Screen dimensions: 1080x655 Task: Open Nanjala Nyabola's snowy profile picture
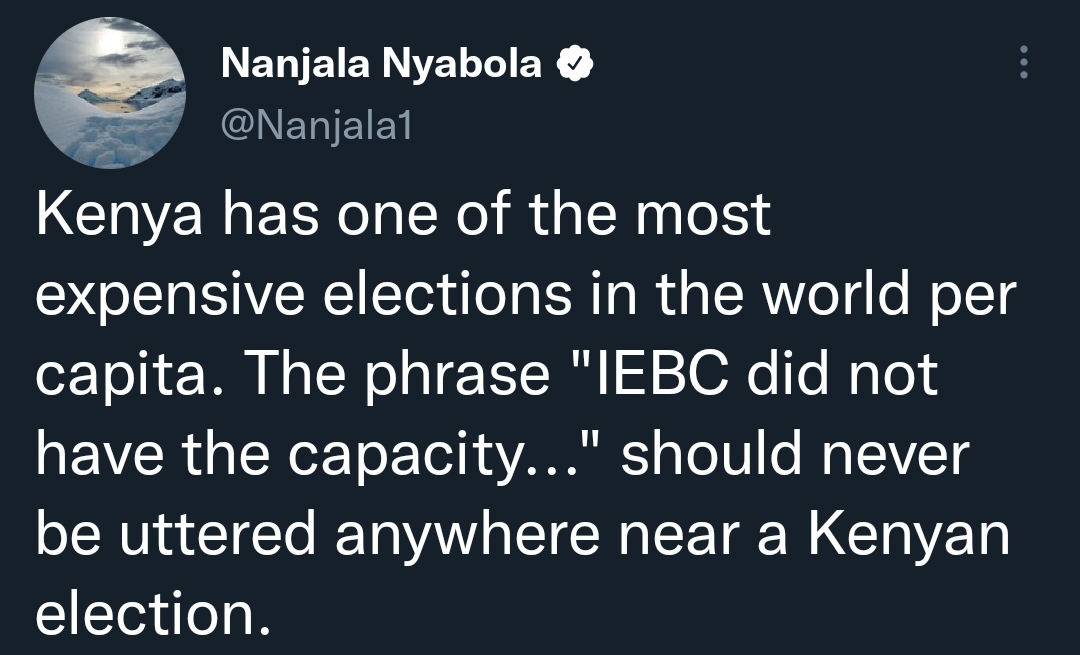(110, 93)
